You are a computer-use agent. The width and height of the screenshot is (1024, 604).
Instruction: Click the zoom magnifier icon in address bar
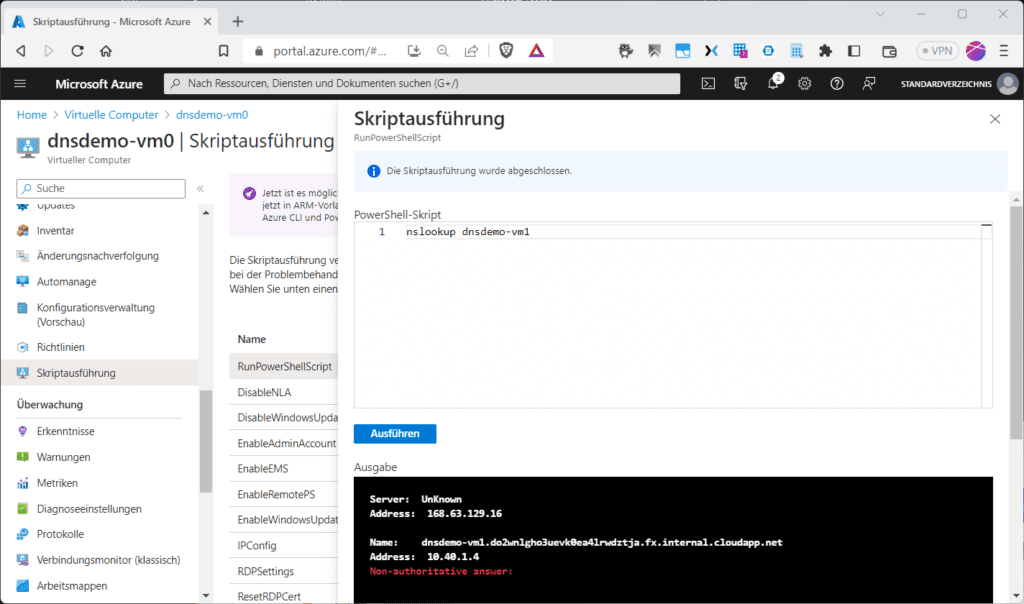pos(443,51)
